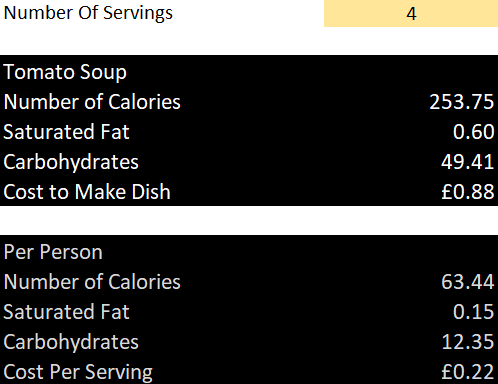498x384 pixels.
Task: Click the Cost Per Serving label
Action: (x=78, y=372)
